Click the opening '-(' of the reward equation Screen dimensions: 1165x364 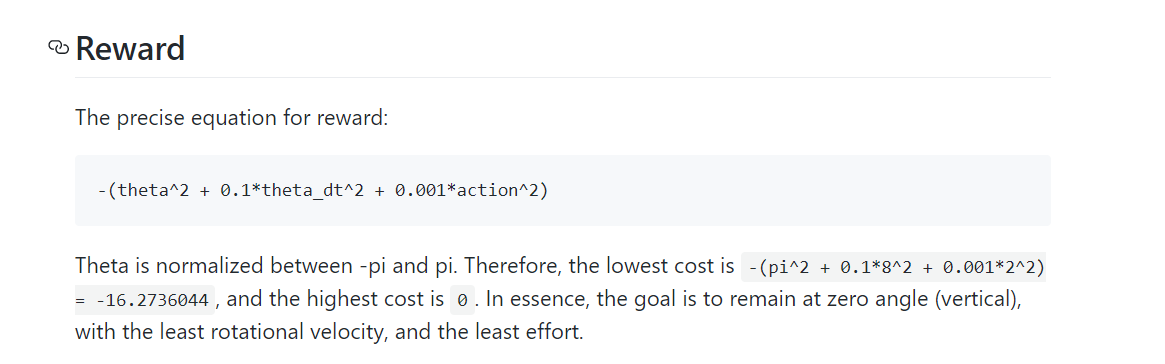[x=108, y=191]
